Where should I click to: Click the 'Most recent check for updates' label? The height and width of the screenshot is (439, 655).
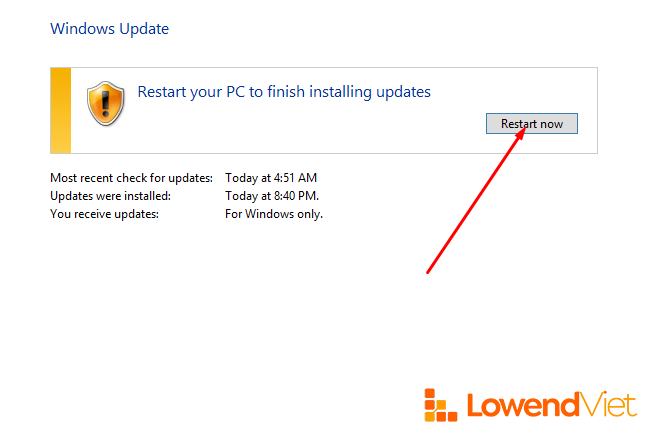coord(131,178)
